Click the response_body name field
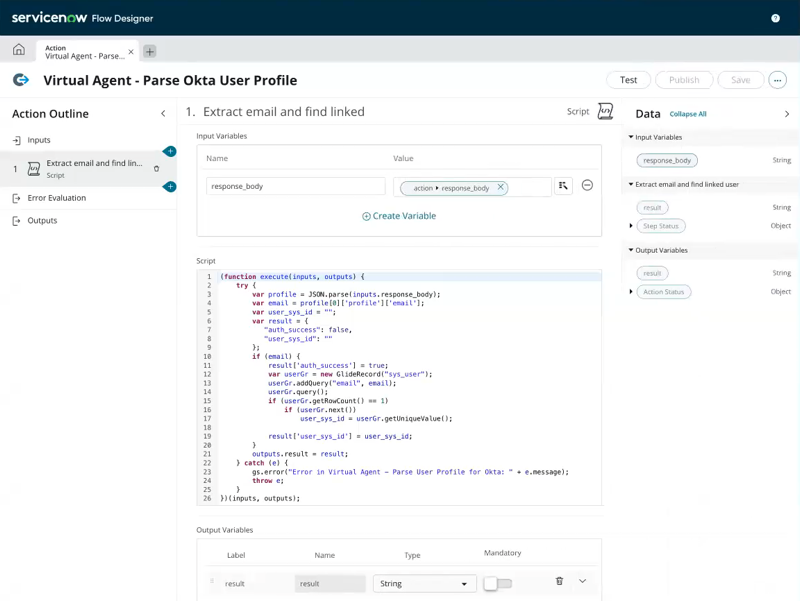The image size is (800, 601). click(296, 186)
